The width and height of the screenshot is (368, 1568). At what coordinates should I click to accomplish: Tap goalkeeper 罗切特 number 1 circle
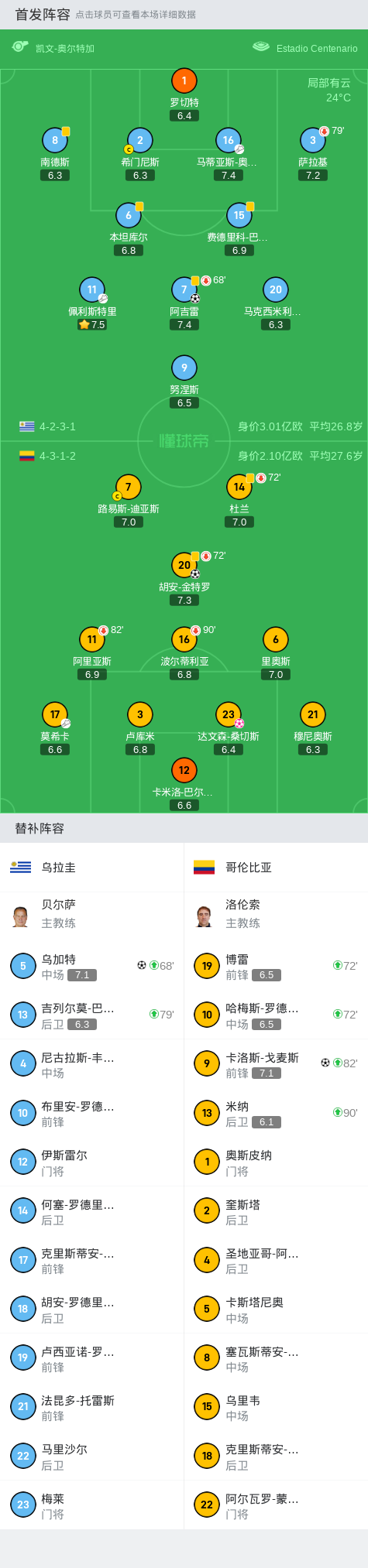[184, 80]
